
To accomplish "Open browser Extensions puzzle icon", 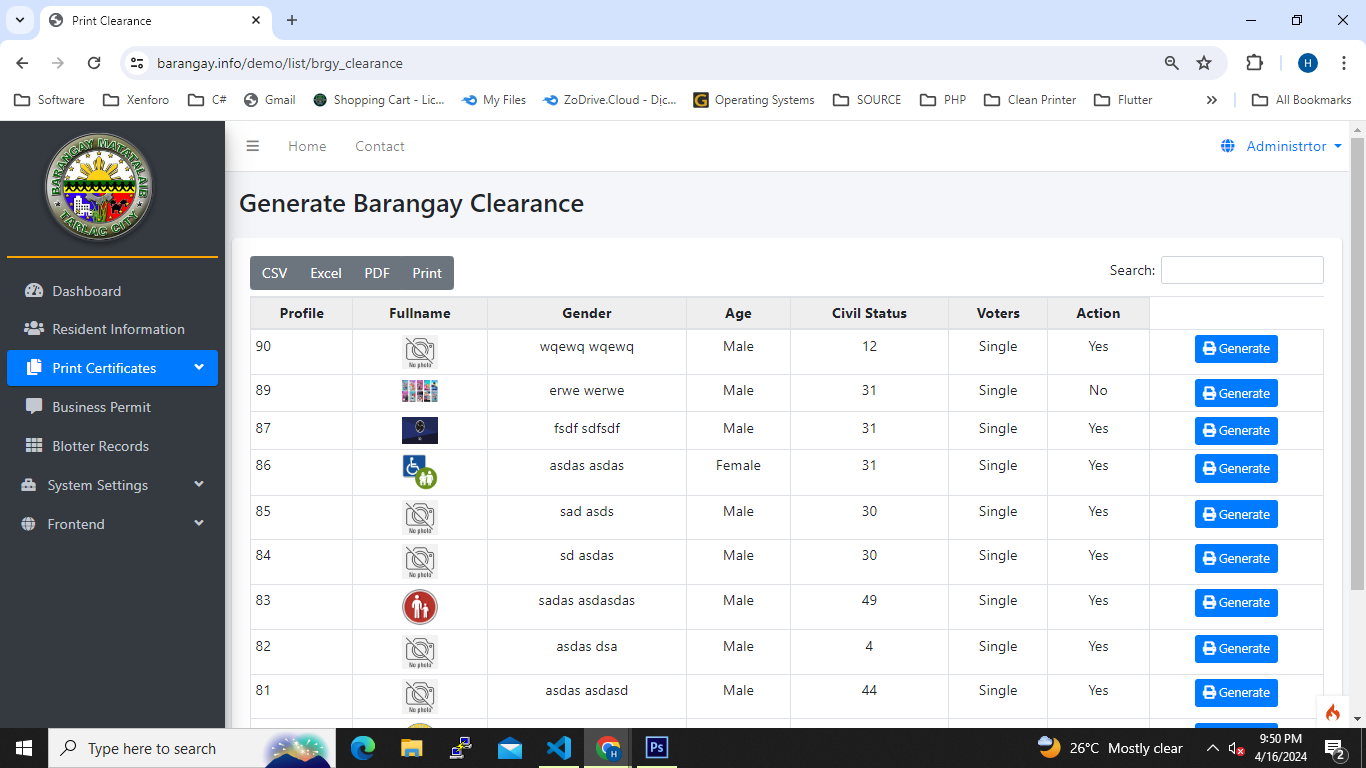I will tap(1254, 63).
